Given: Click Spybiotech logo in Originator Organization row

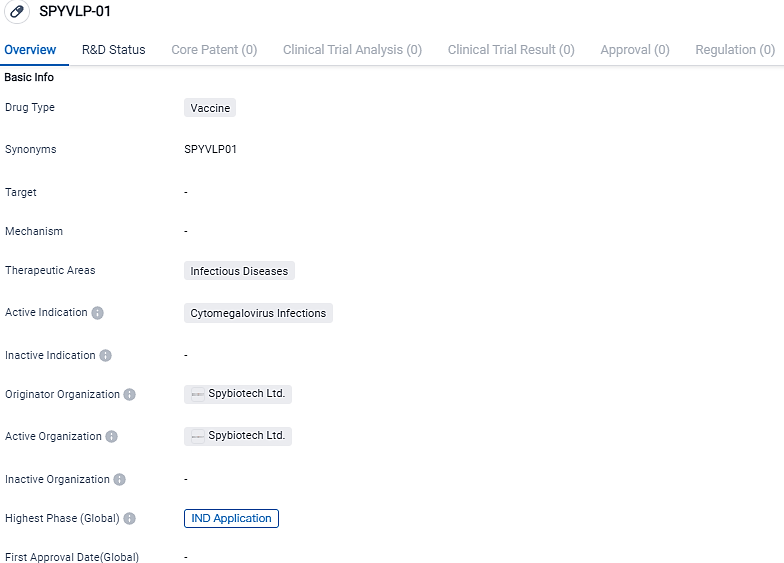Looking at the screenshot, I should pos(198,395).
